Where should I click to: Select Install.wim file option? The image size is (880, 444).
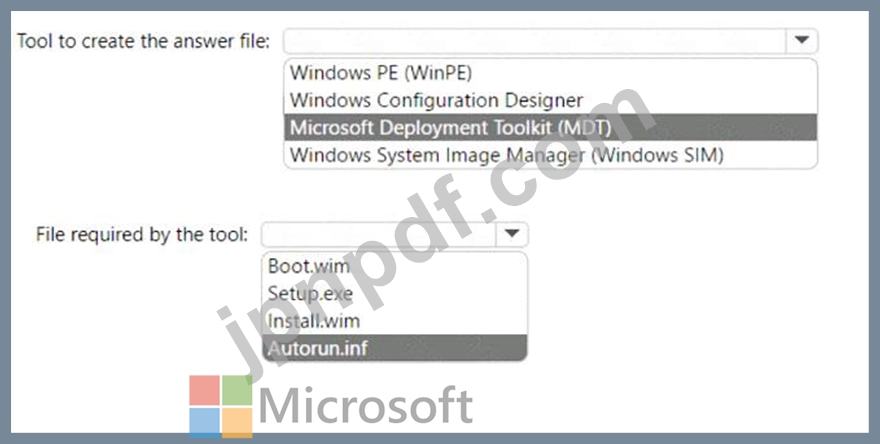click(395, 321)
